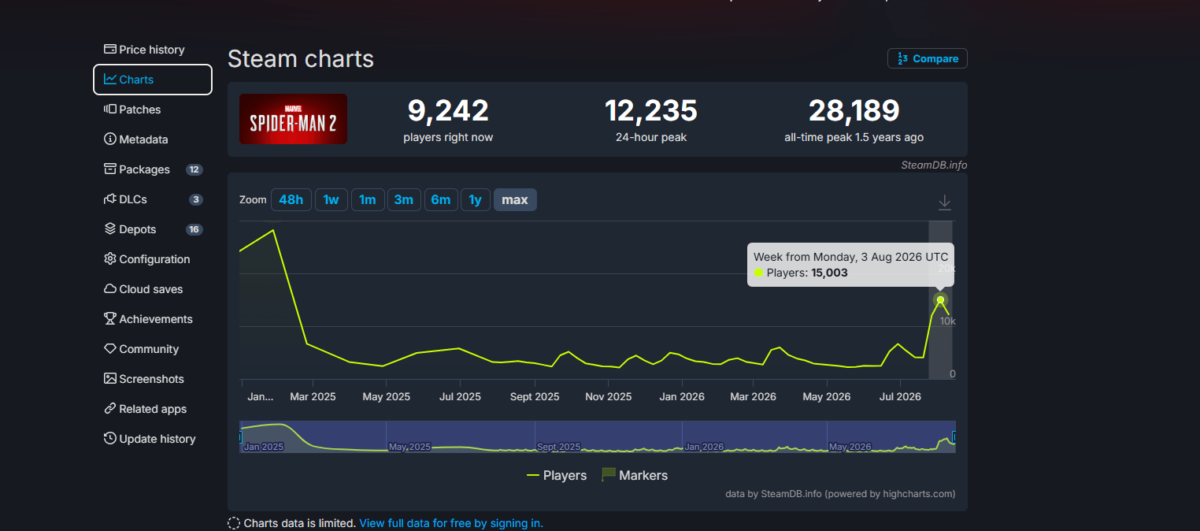This screenshot has height=531, width=1200.
Task: Click the Compare button
Action: point(927,59)
